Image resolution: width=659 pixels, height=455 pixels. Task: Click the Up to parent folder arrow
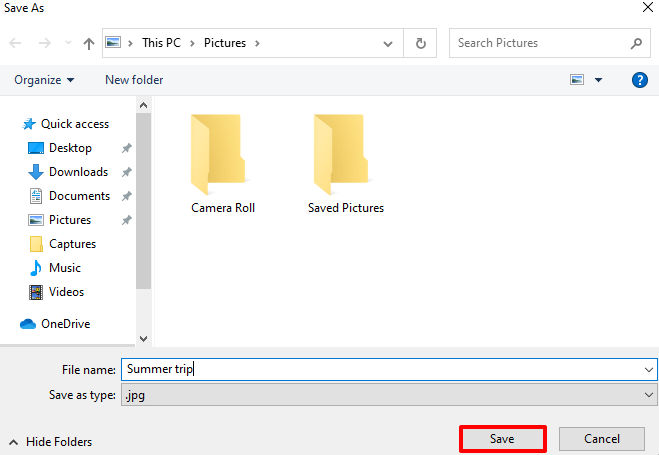tap(89, 43)
